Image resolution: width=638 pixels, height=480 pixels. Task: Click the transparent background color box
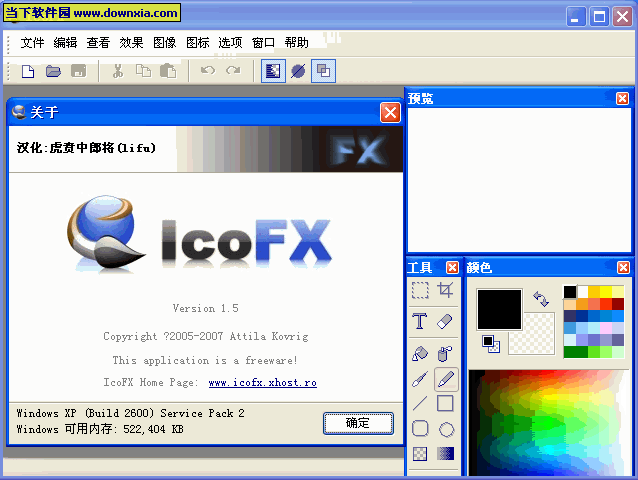coord(538,340)
